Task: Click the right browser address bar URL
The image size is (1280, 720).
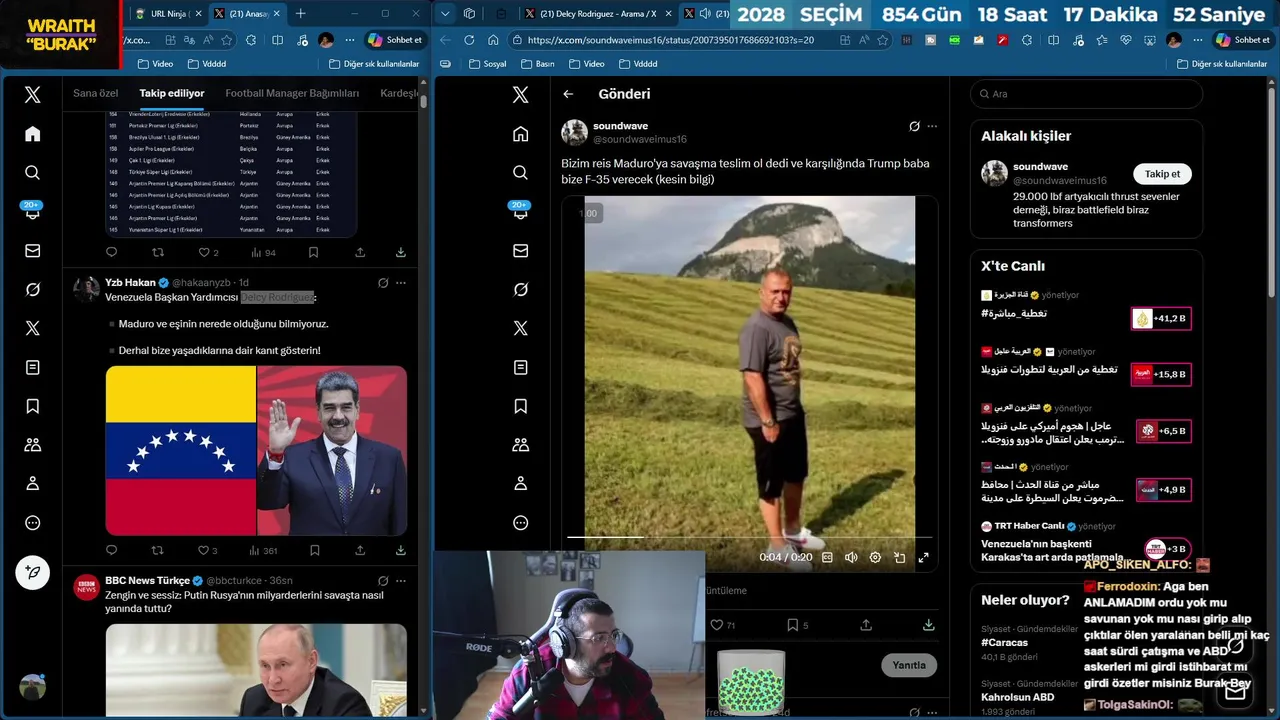Action: 671,40
